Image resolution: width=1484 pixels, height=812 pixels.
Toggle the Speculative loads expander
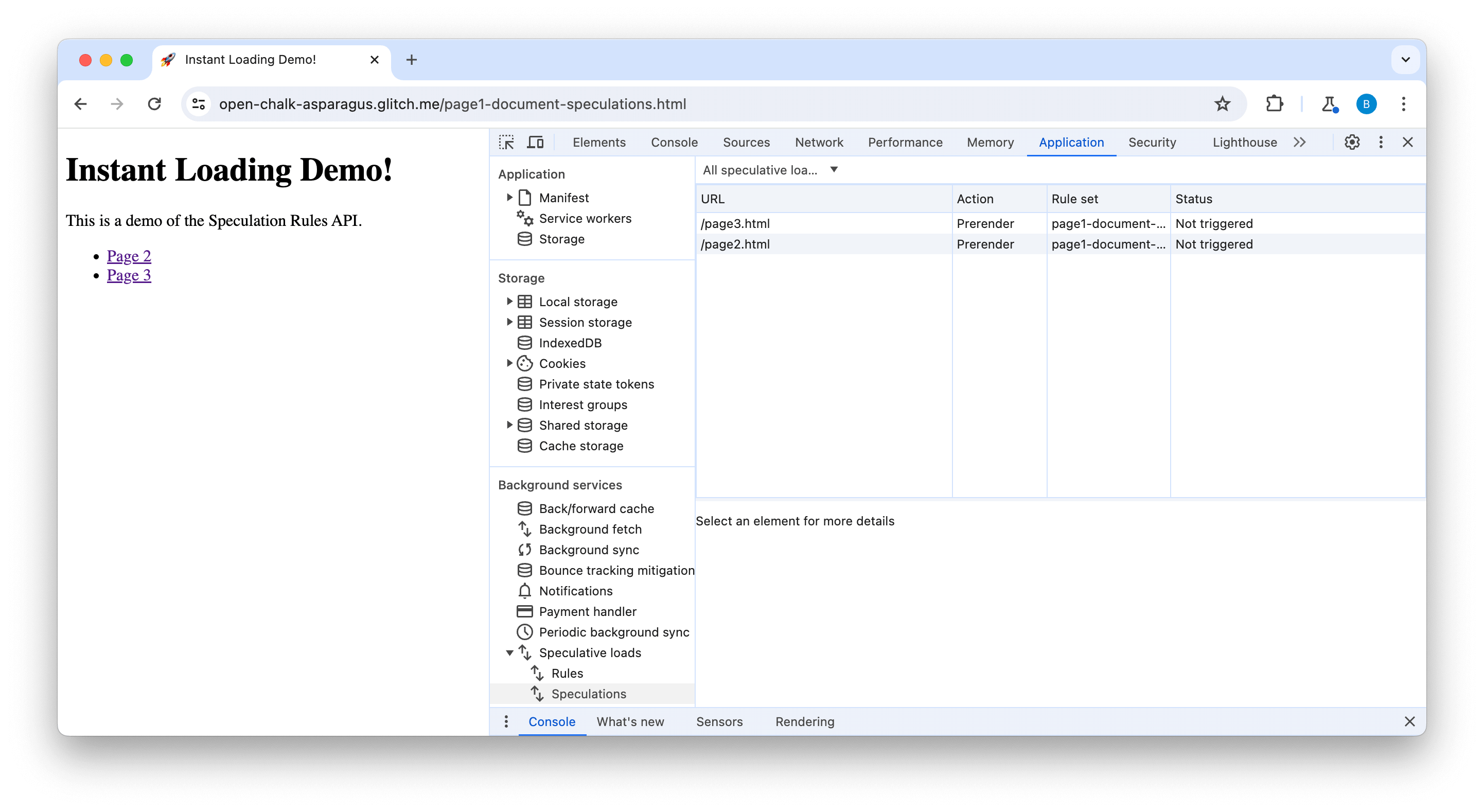tap(509, 653)
